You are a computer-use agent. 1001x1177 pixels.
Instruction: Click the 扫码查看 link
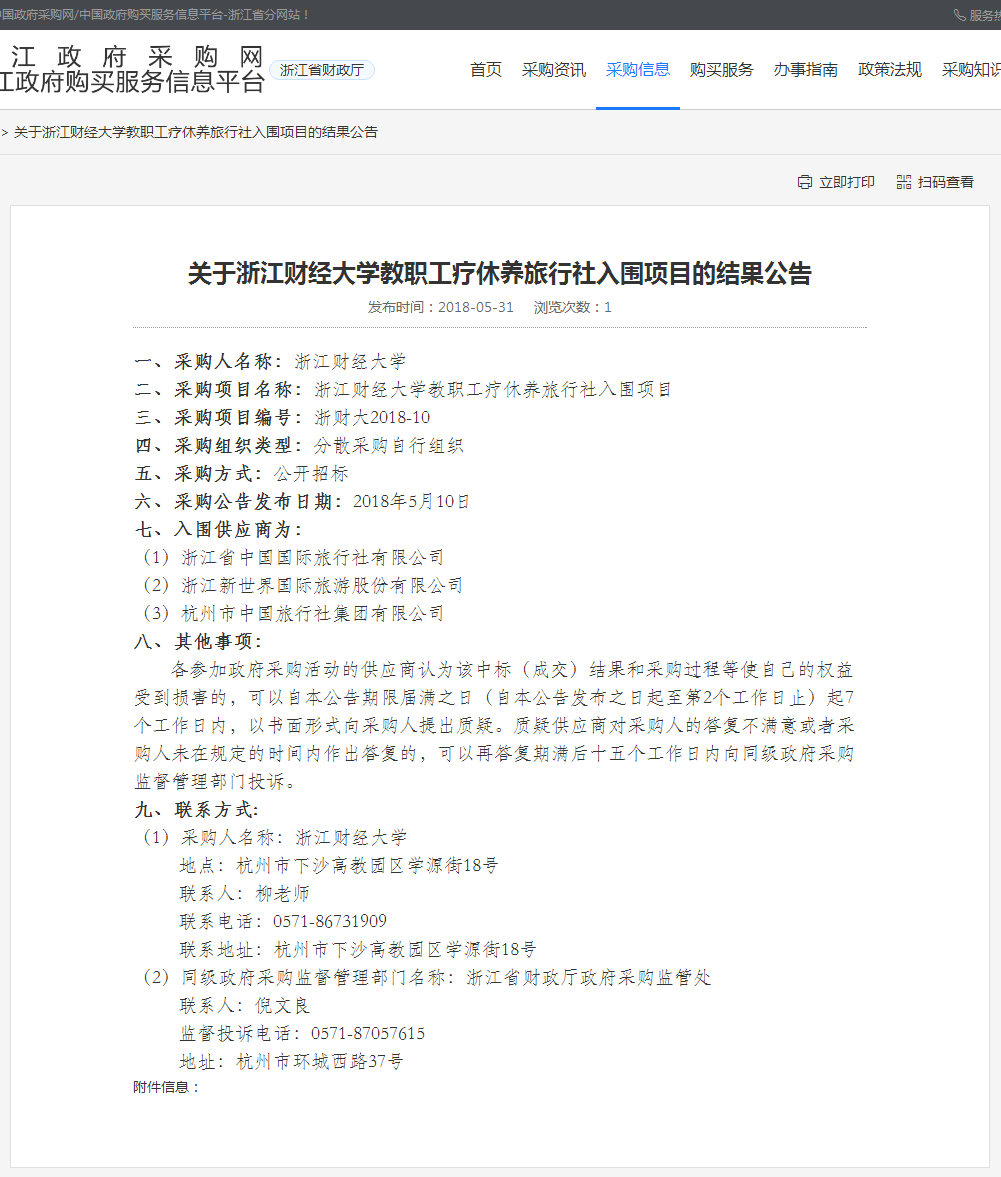click(945, 182)
